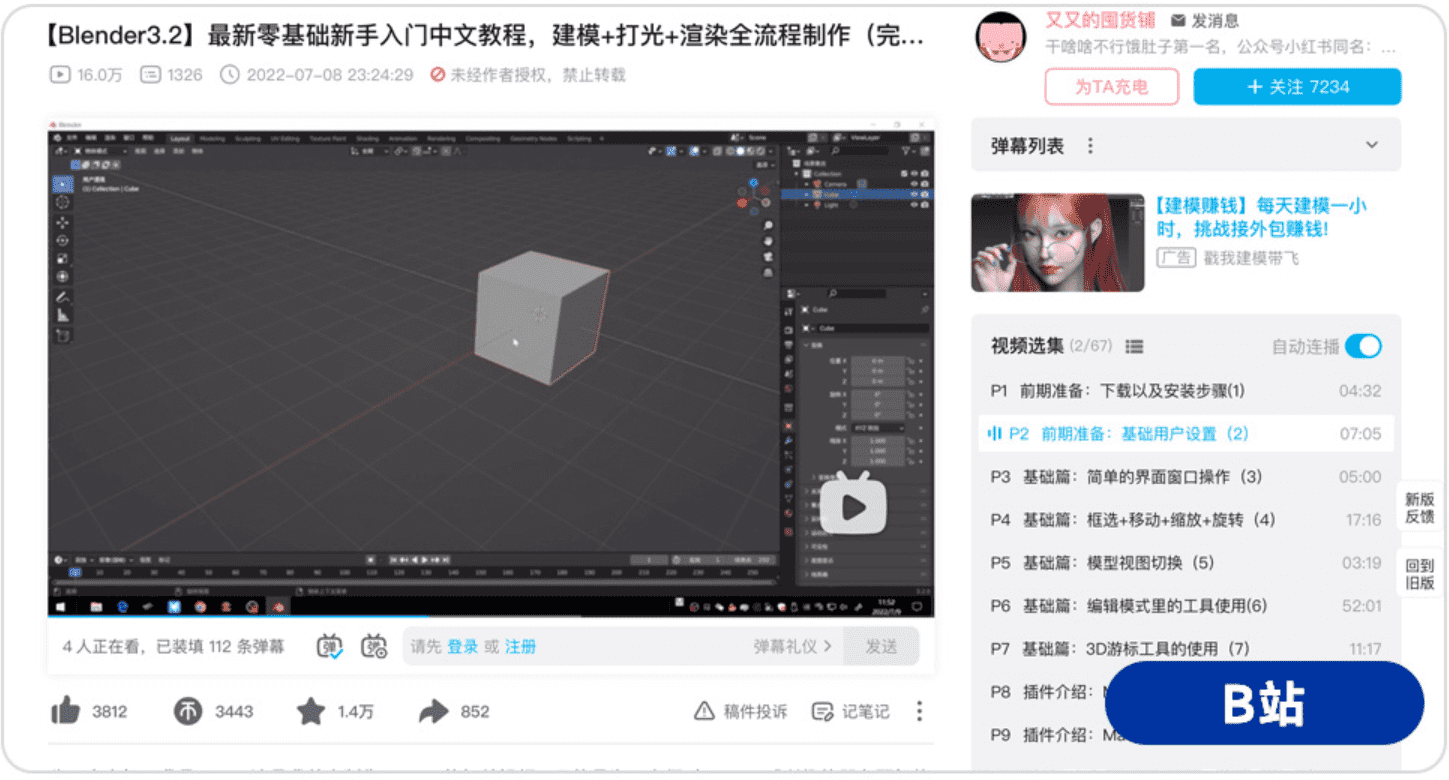The image size is (1449, 780).
Task: Select the Move tool in Blender video
Action: coord(63,222)
